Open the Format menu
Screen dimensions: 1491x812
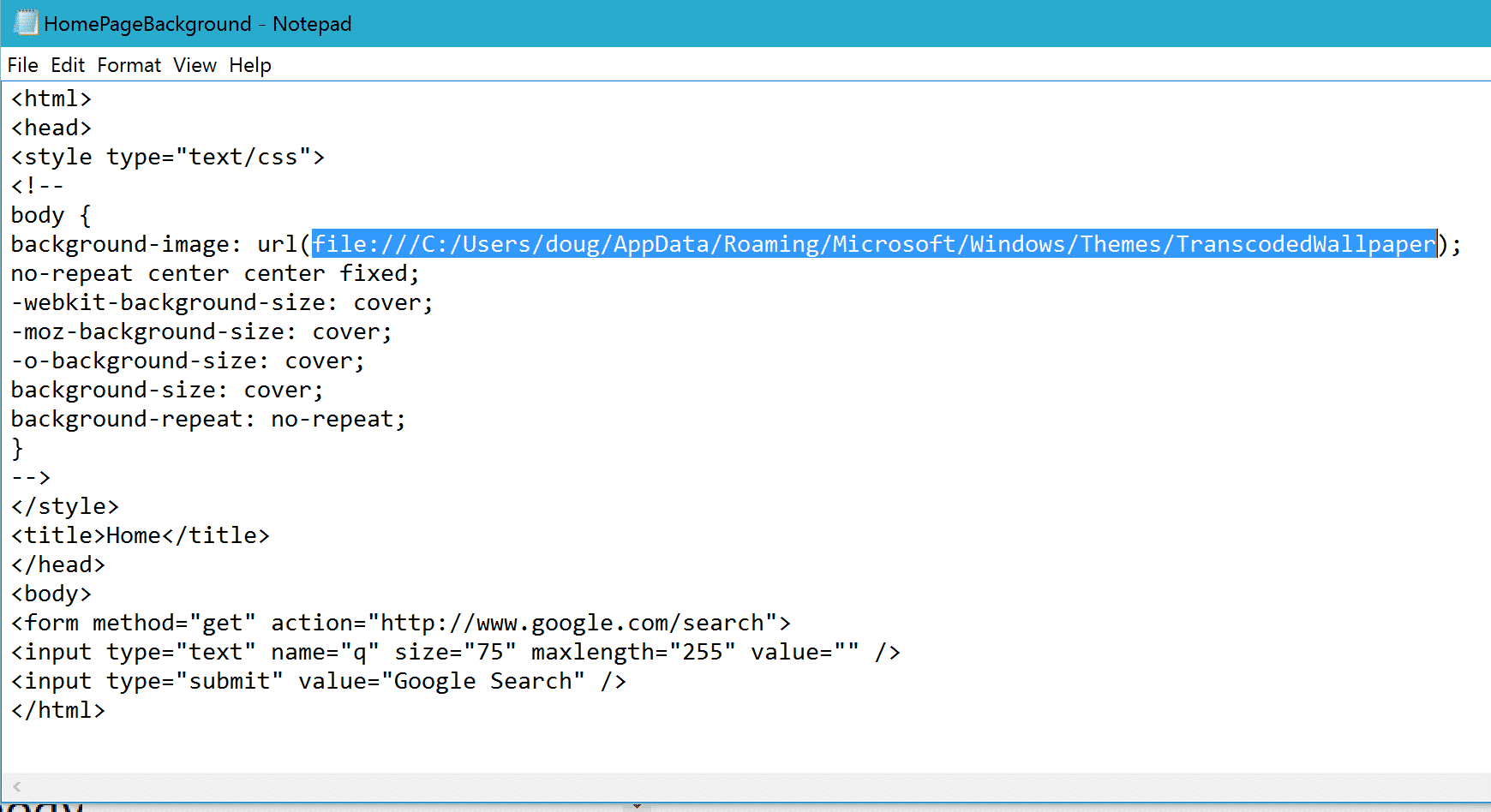[x=129, y=65]
